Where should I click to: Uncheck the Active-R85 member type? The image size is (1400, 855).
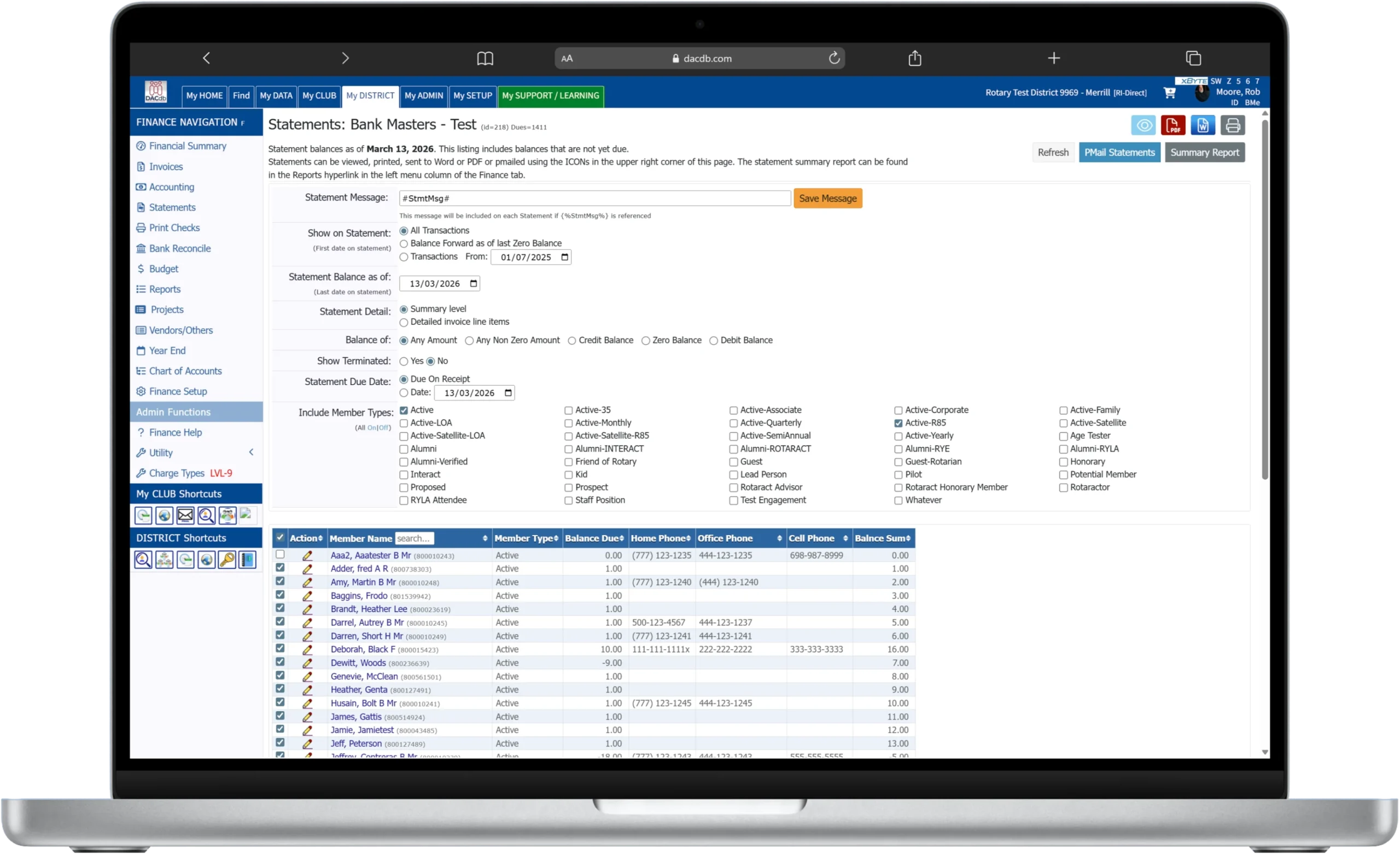[899, 423]
